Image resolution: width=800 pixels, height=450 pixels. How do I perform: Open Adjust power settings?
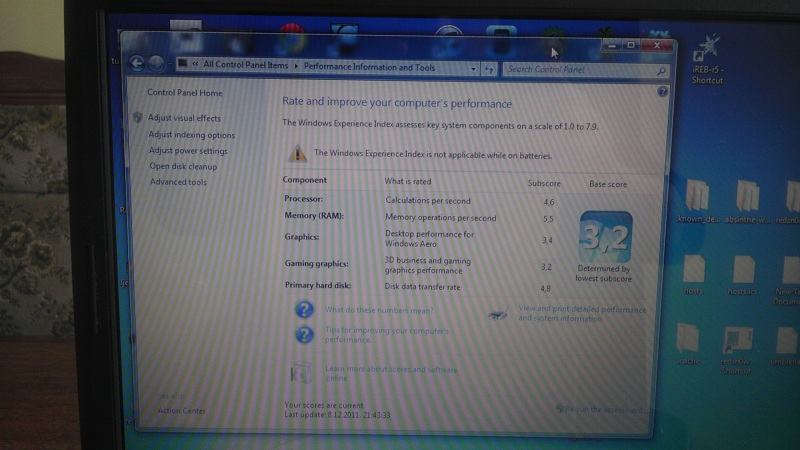coord(188,151)
